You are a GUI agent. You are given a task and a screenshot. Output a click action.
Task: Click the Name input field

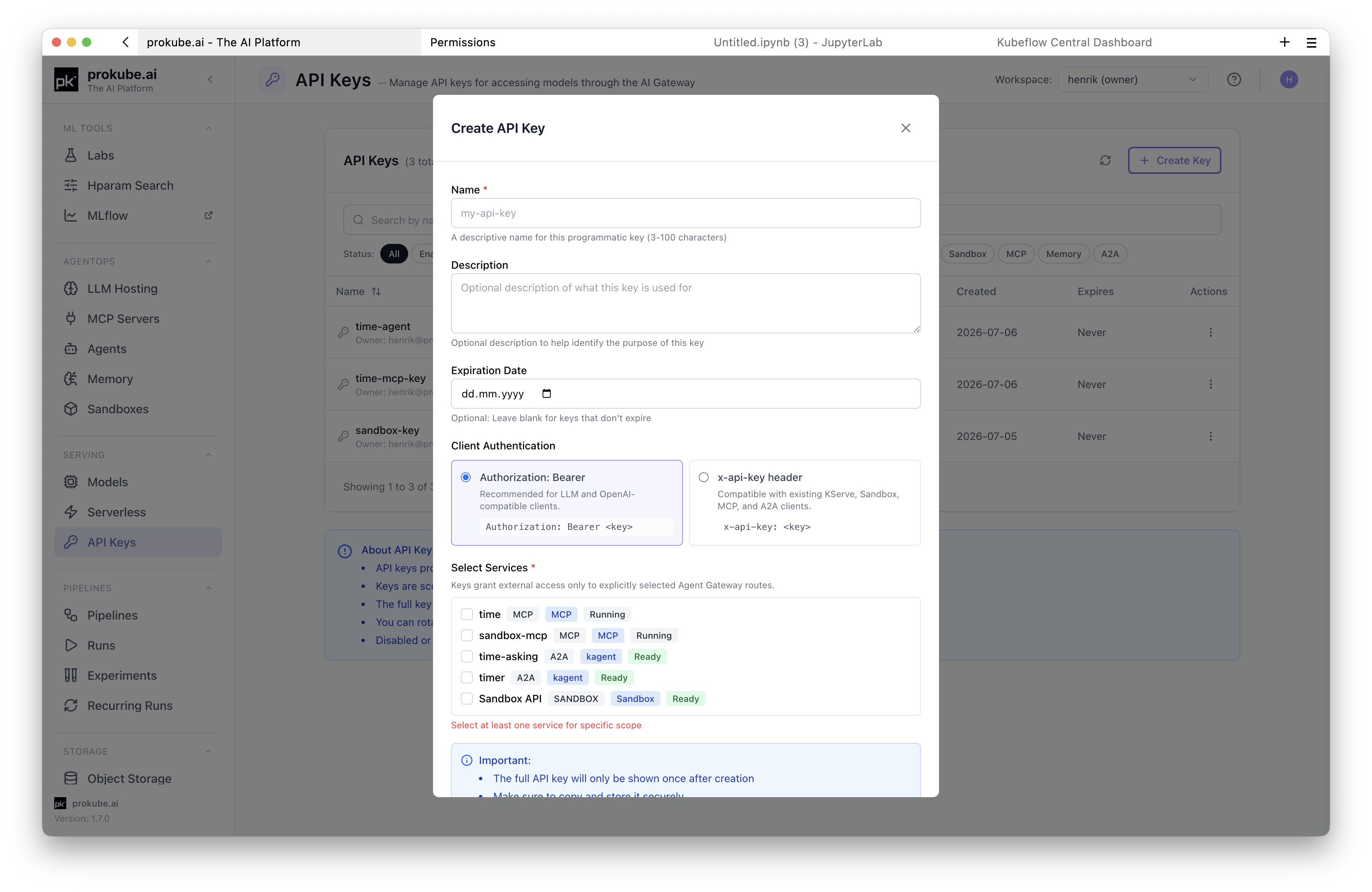pyautogui.click(x=685, y=213)
